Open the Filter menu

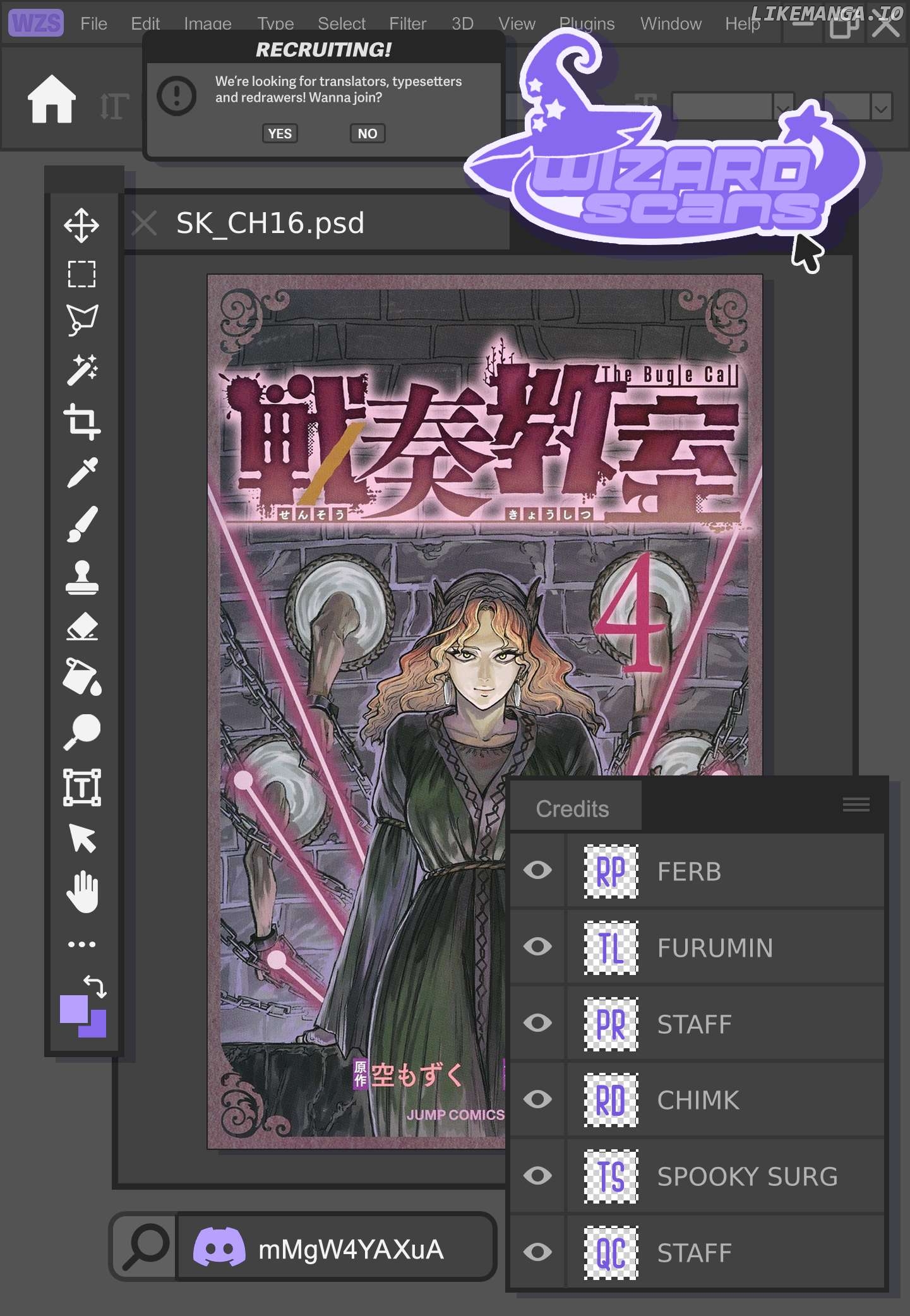tap(407, 24)
